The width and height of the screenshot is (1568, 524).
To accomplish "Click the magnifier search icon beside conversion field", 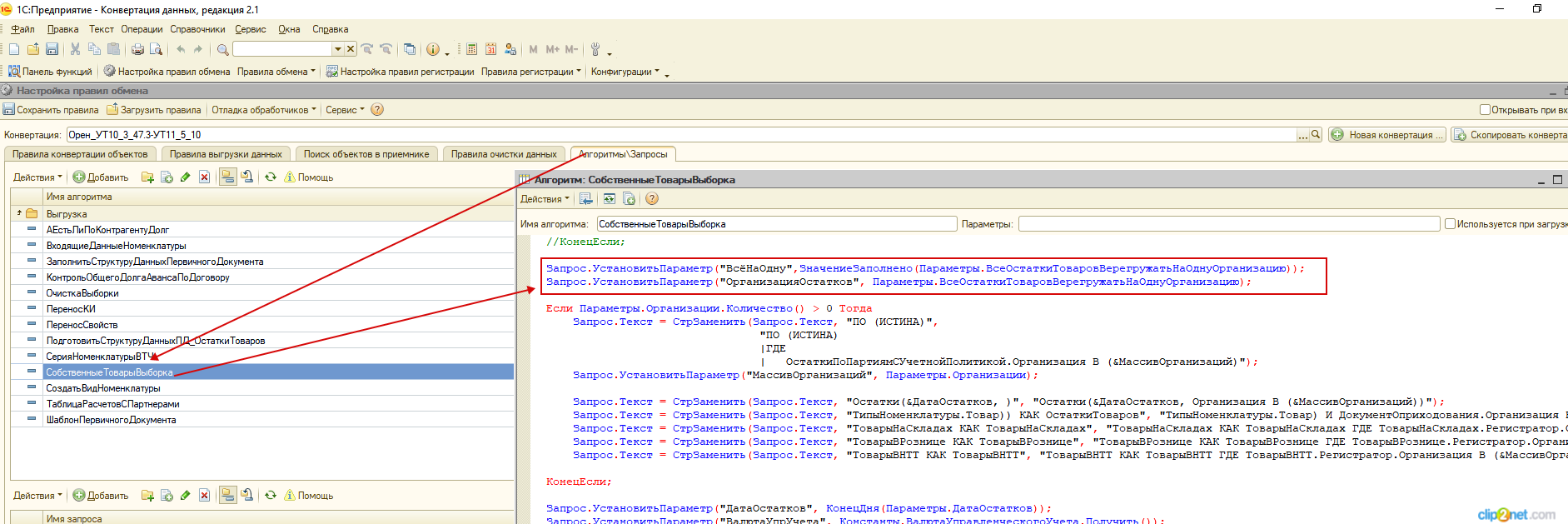I will coord(1316,135).
